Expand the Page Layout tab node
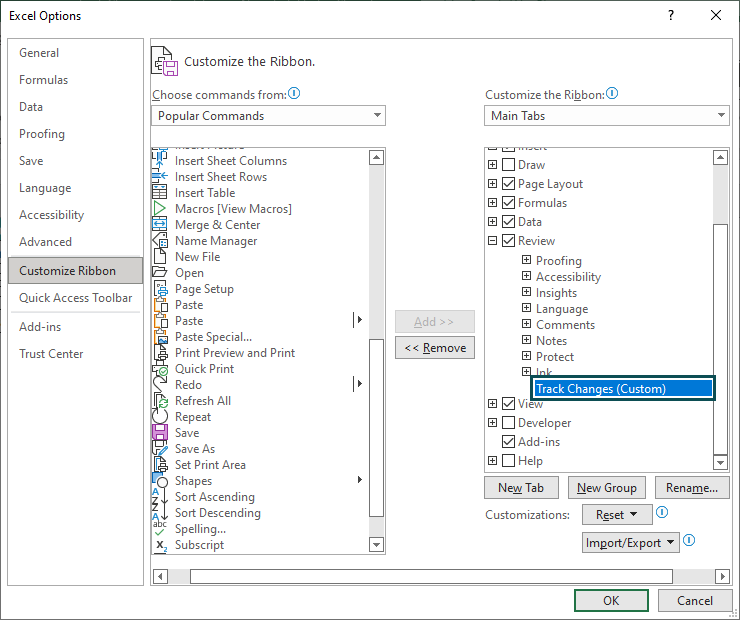 492,184
